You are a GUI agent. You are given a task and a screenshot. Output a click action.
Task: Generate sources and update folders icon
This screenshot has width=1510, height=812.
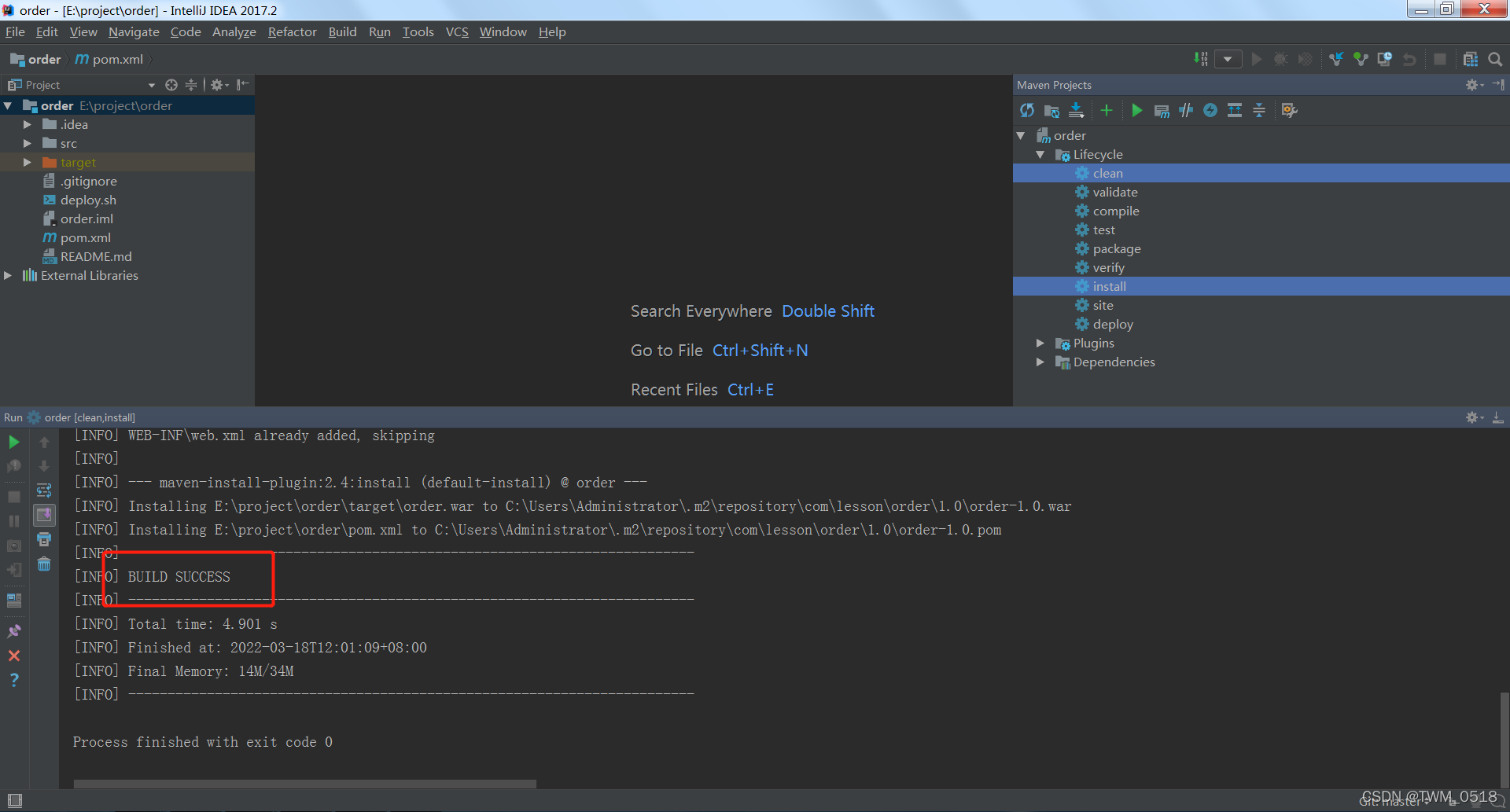[1051, 111]
